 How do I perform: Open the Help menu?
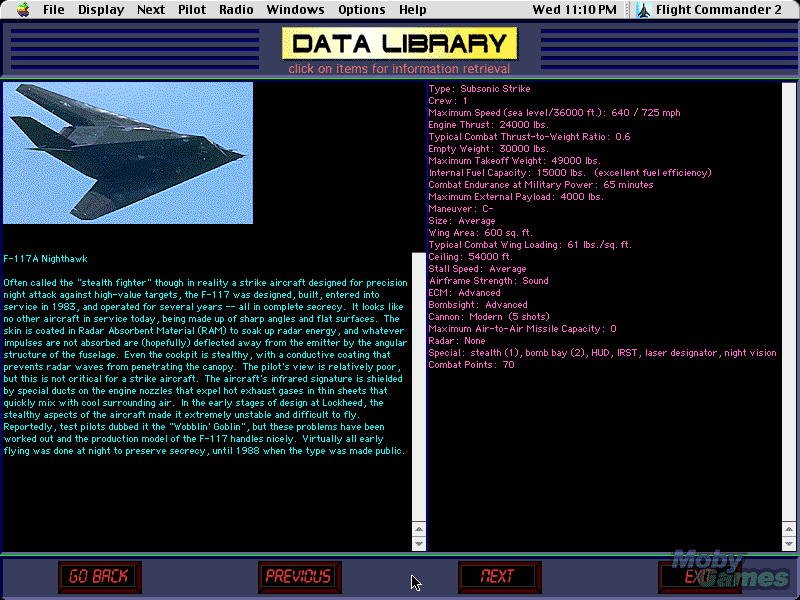(413, 10)
